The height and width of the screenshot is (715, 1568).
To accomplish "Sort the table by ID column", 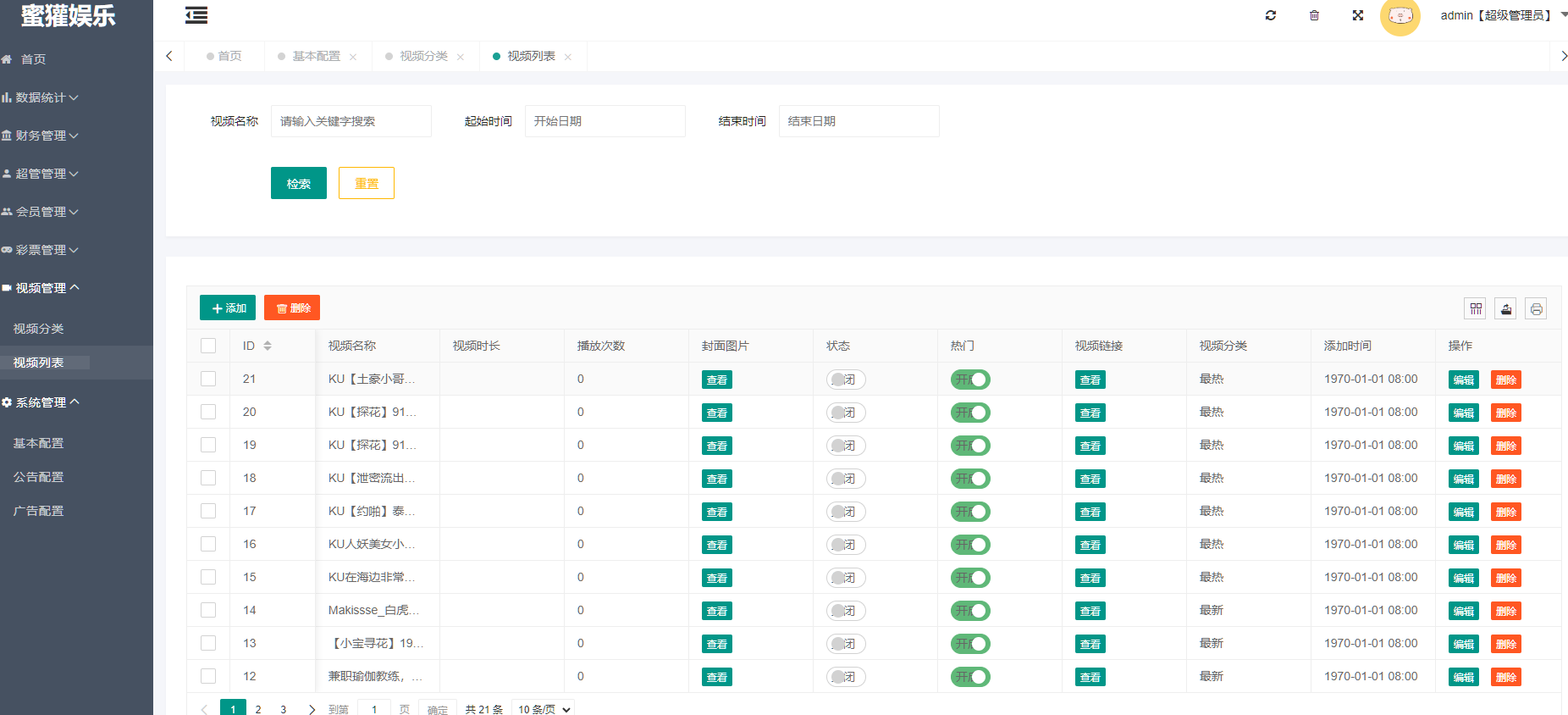I will (x=268, y=346).
